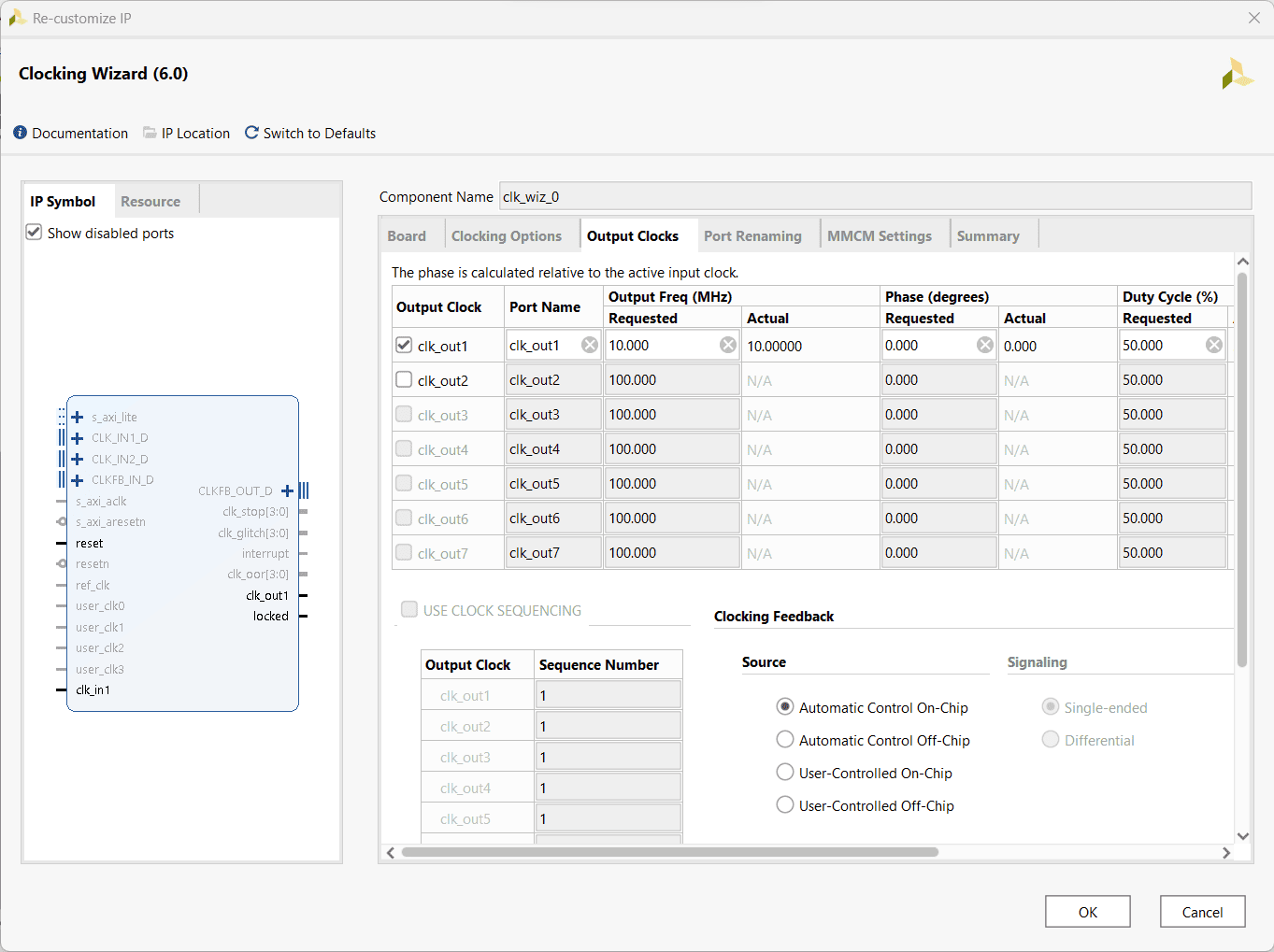Toggle Show disabled ports checkbox

click(35, 233)
